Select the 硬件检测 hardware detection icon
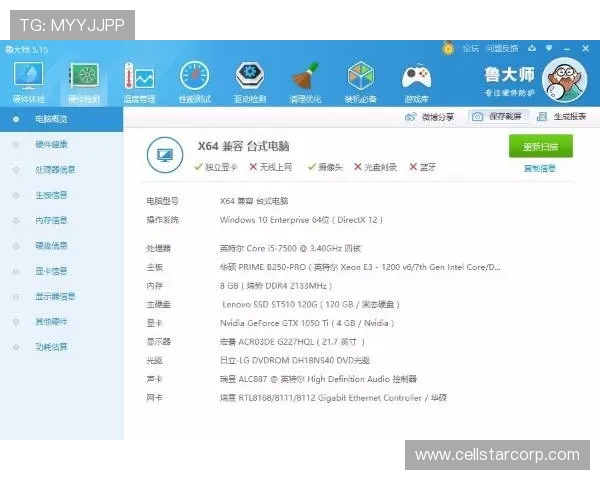This screenshot has width=600, height=480. (84, 83)
